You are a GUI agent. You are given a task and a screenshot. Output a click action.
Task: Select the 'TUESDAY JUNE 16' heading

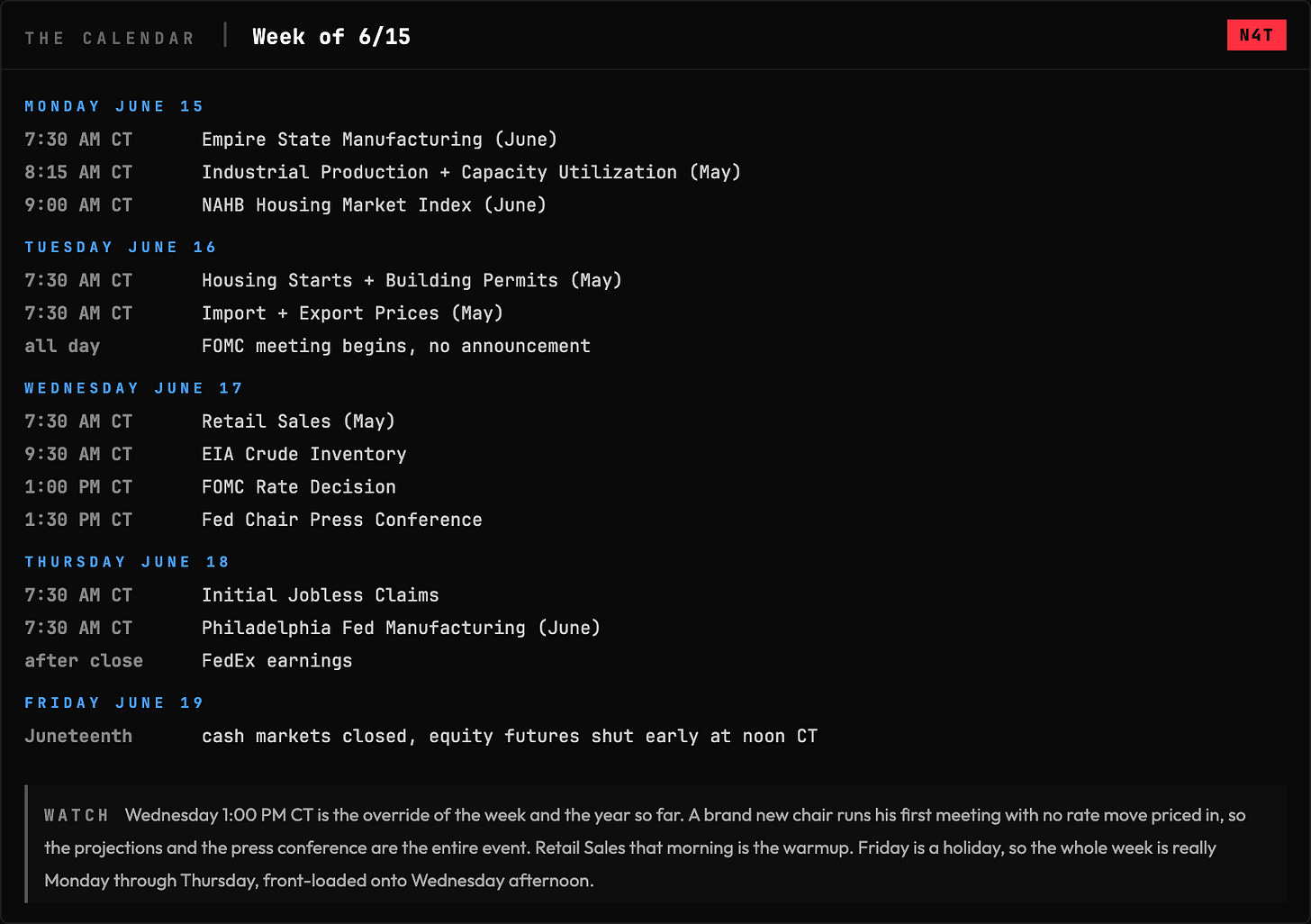point(121,247)
